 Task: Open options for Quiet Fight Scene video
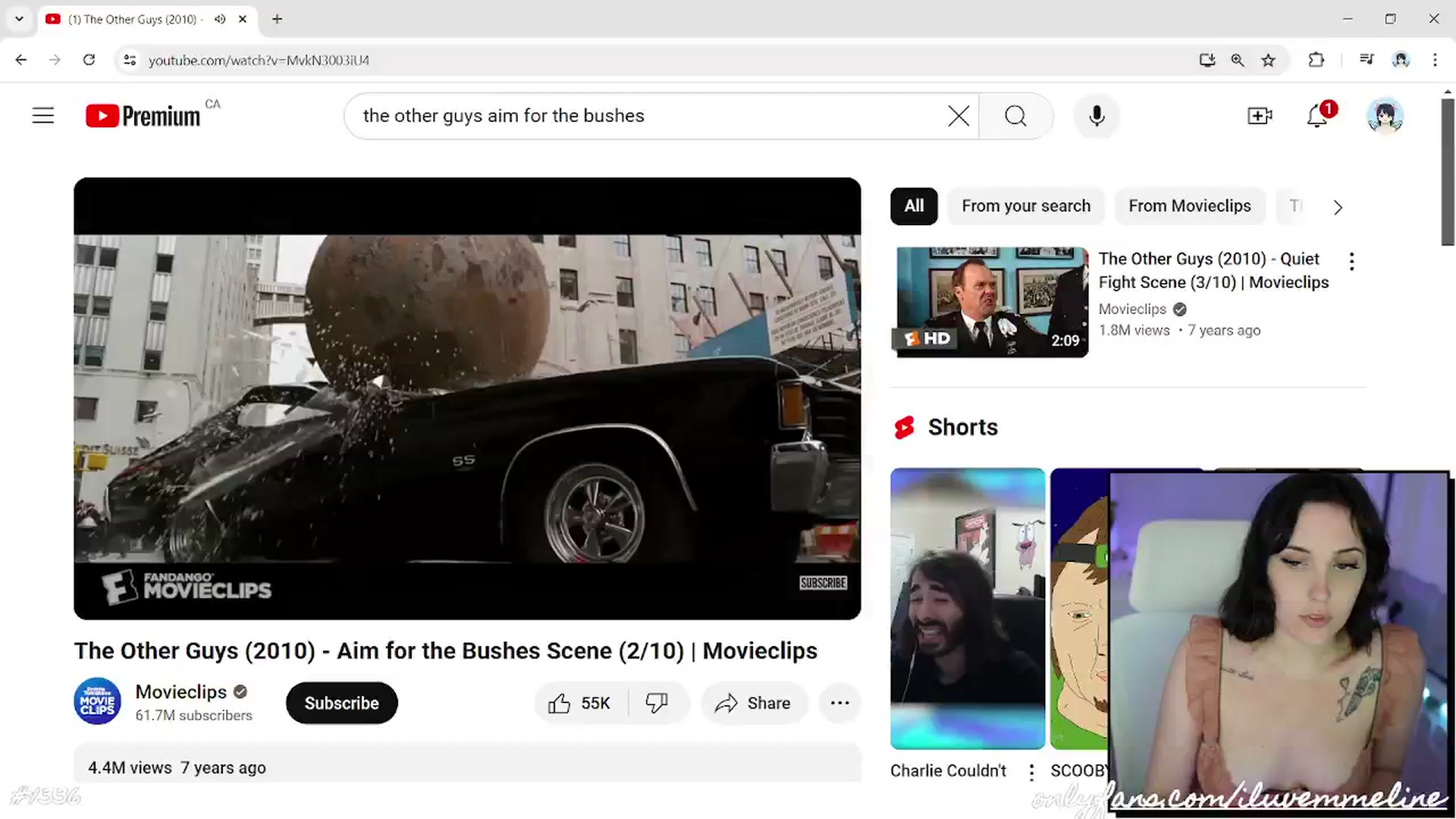(x=1351, y=262)
